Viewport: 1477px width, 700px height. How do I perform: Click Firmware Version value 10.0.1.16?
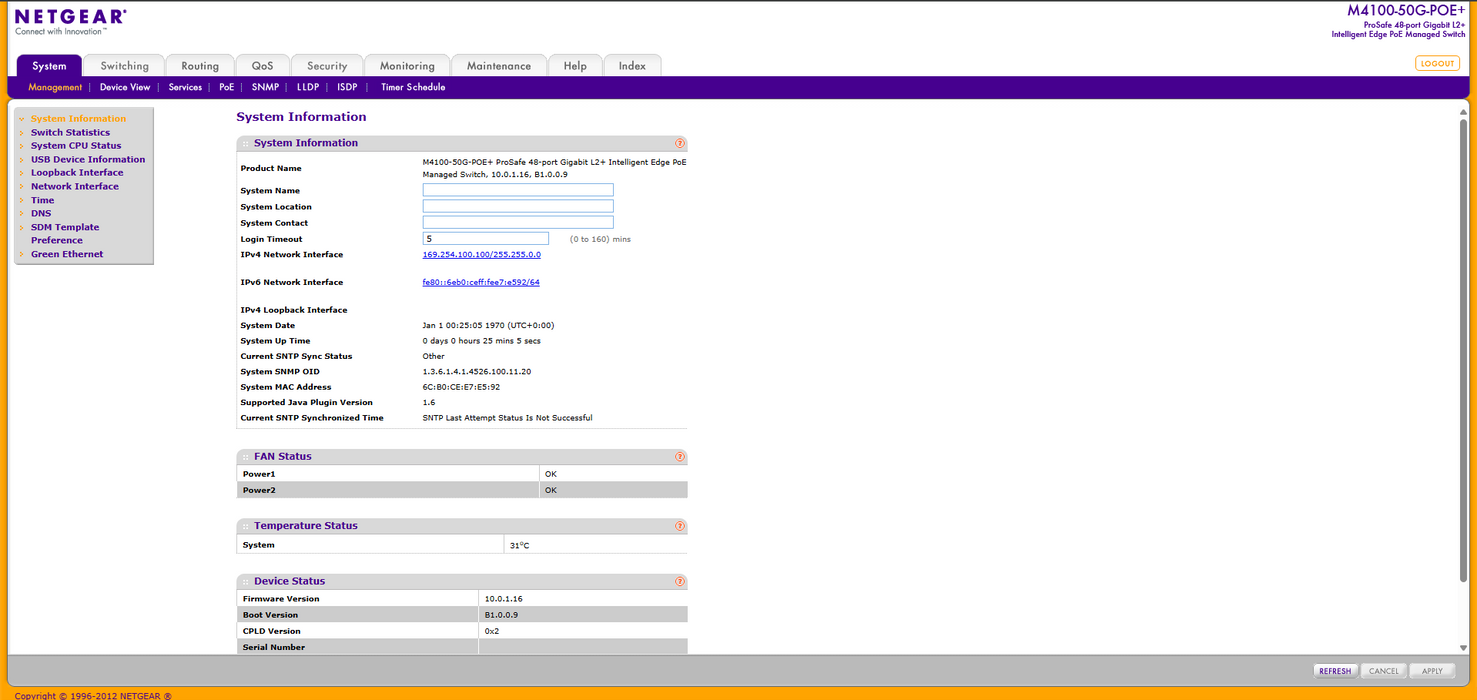click(x=503, y=599)
